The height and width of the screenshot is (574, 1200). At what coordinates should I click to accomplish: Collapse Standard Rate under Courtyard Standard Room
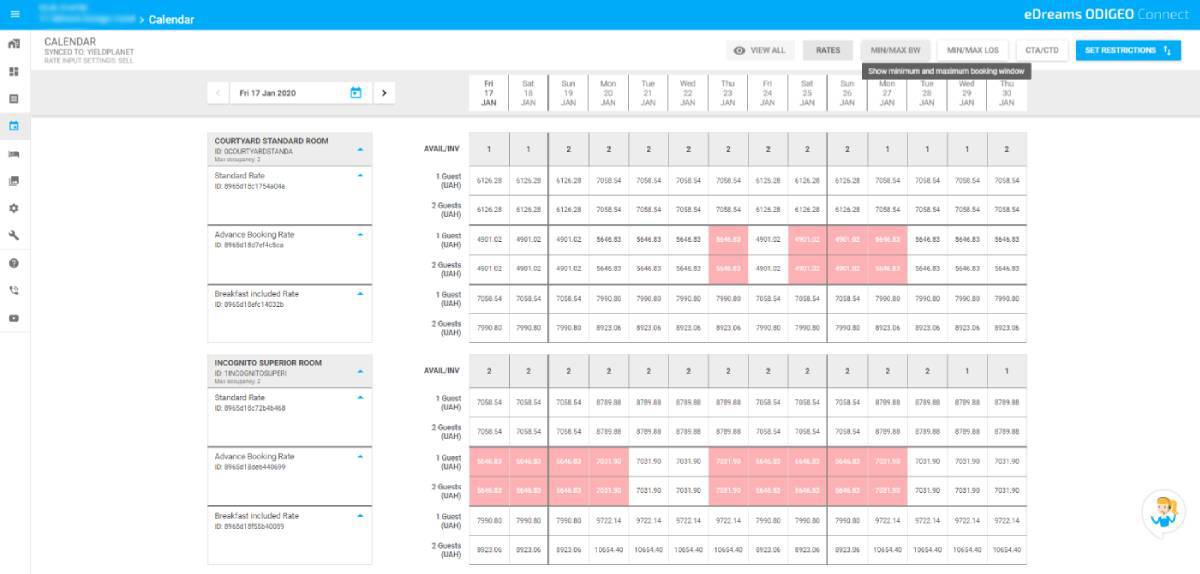pos(361,175)
